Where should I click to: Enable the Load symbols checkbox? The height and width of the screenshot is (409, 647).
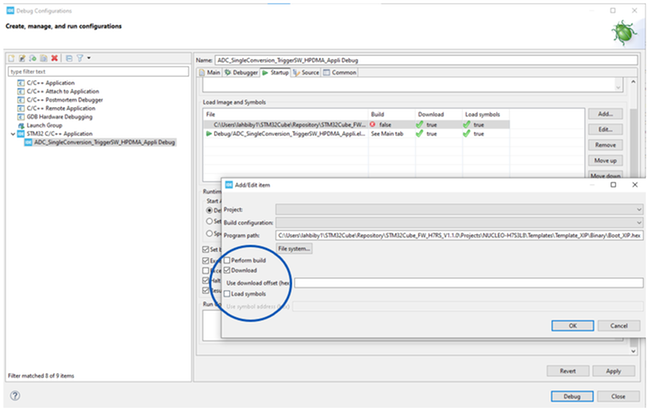[227, 294]
